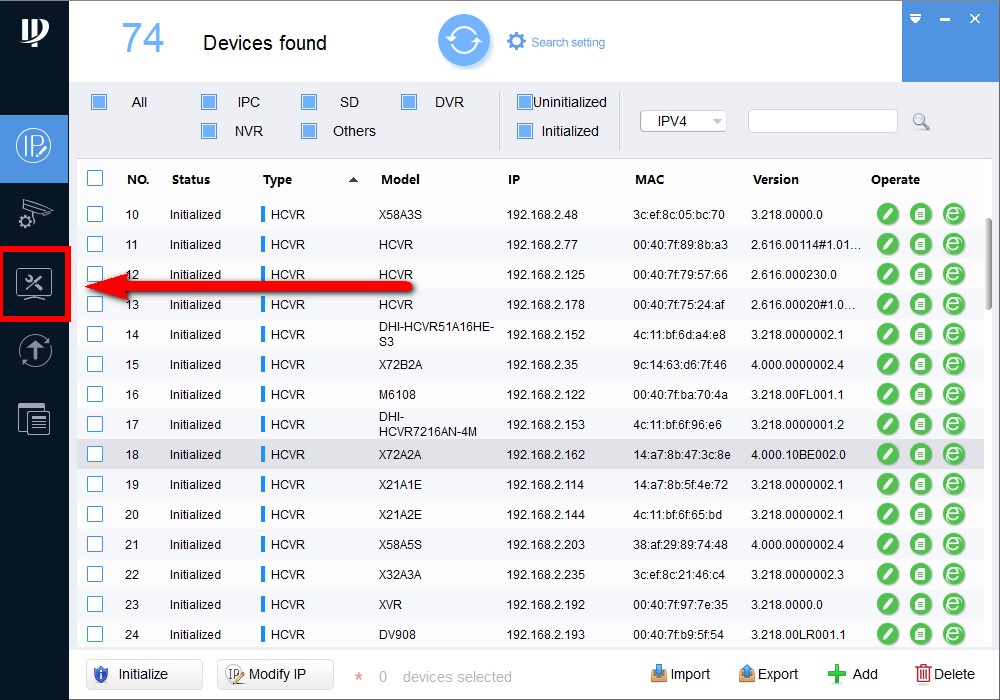Click the device search input field

click(x=822, y=121)
